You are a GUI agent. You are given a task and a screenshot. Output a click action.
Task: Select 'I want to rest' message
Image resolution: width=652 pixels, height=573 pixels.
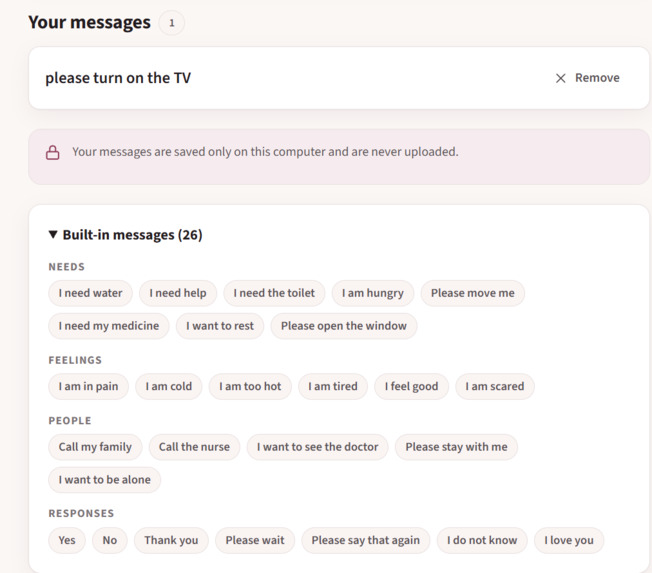[220, 326]
